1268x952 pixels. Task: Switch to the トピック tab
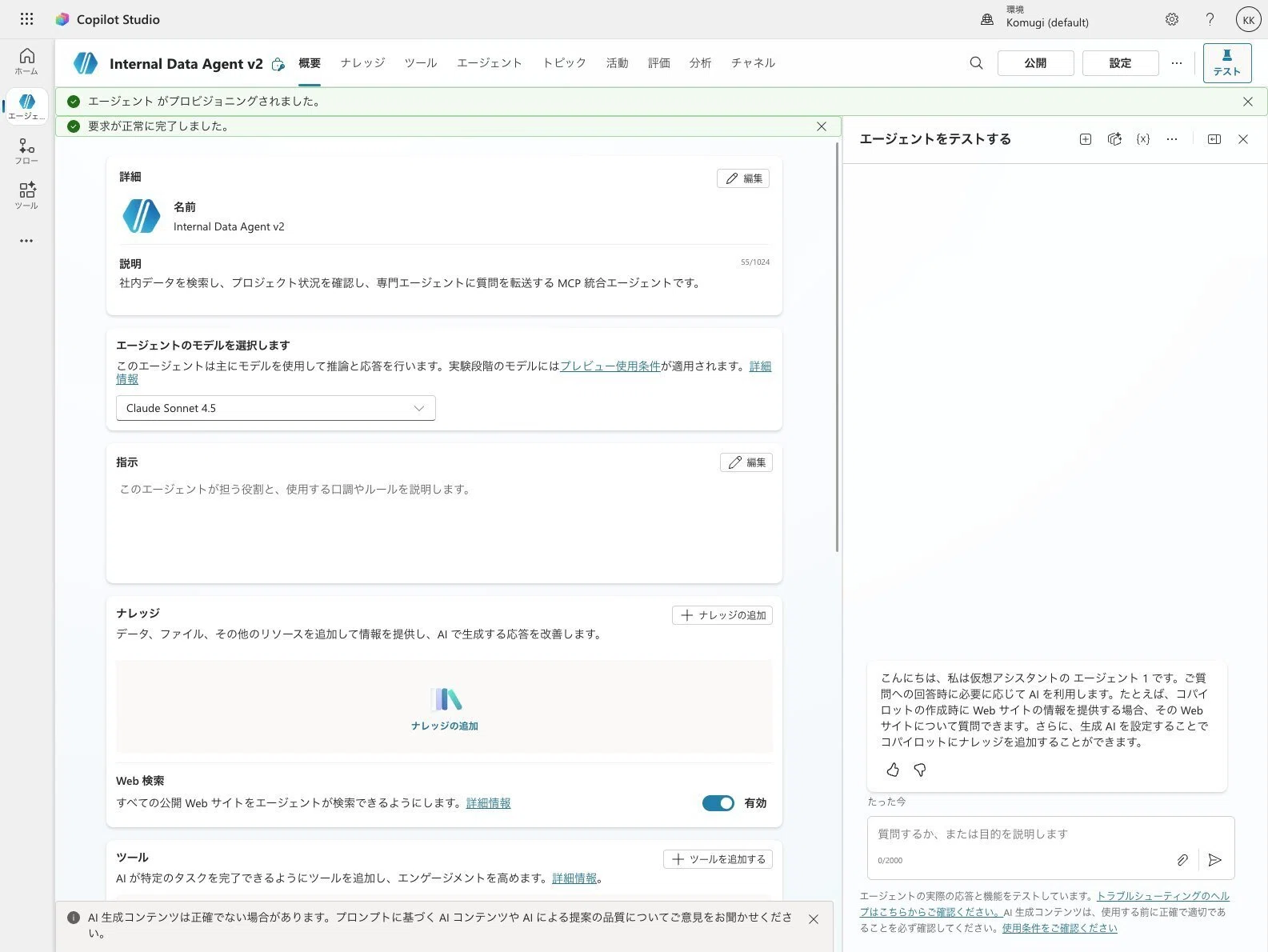[564, 63]
